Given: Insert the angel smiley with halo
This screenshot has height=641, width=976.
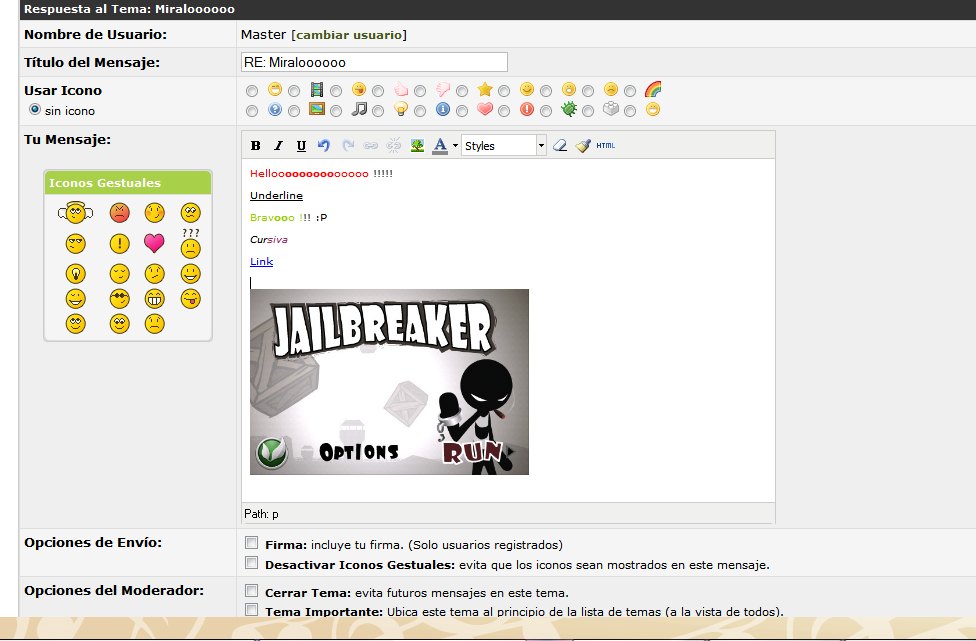Looking at the screenshot, I should pyautogui.click(x=75, y=213).
